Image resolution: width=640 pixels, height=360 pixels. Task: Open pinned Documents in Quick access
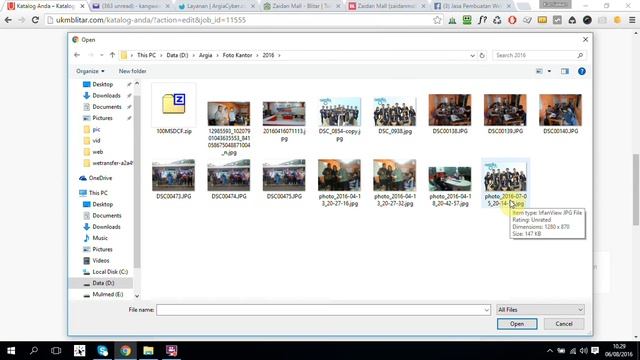[107, 107]
